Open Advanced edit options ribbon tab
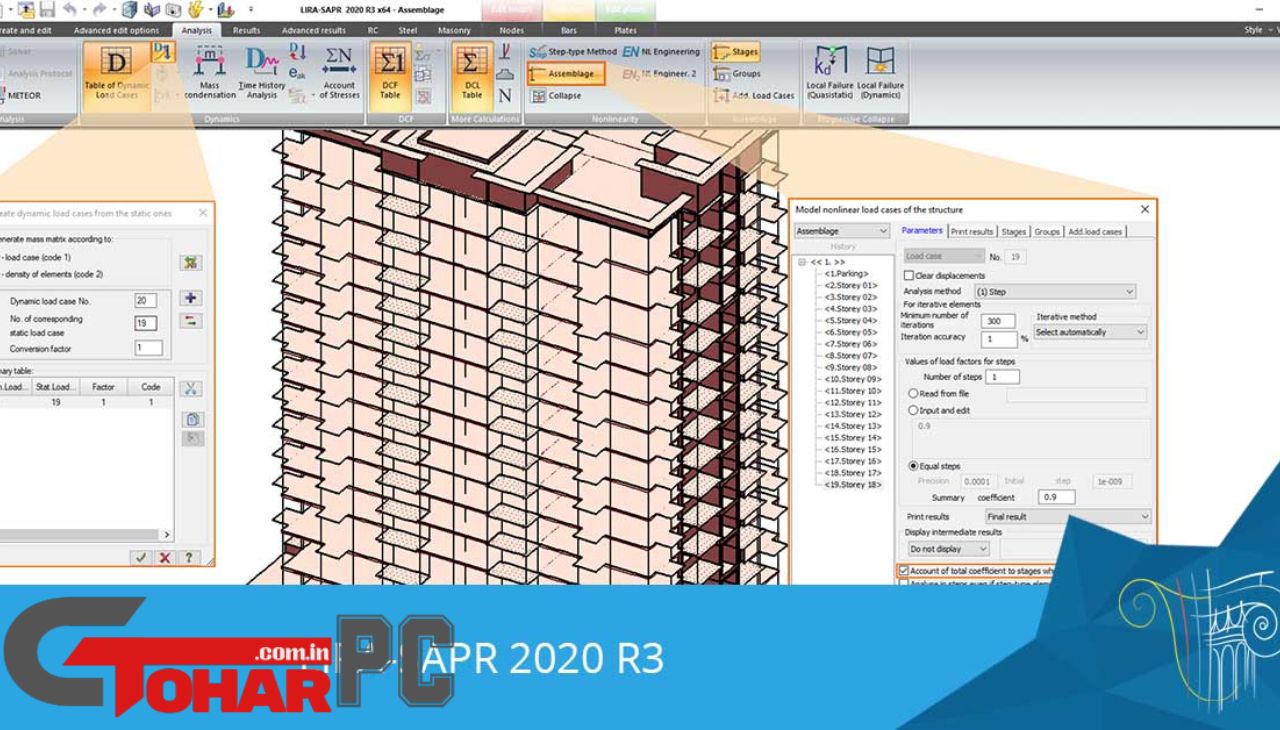 116,31
